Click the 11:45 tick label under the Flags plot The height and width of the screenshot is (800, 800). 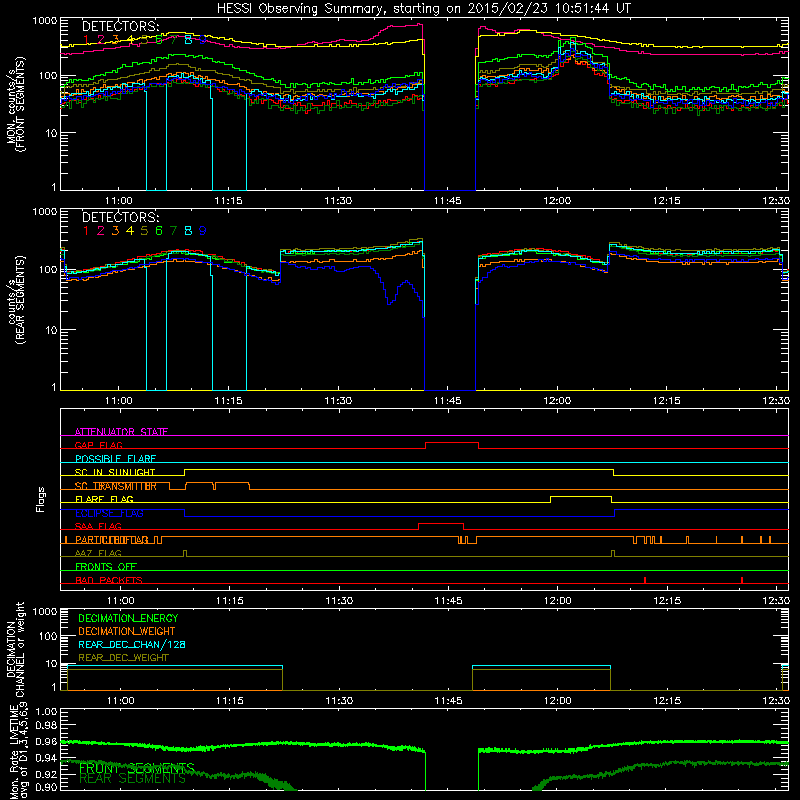[x=448, y=601]
